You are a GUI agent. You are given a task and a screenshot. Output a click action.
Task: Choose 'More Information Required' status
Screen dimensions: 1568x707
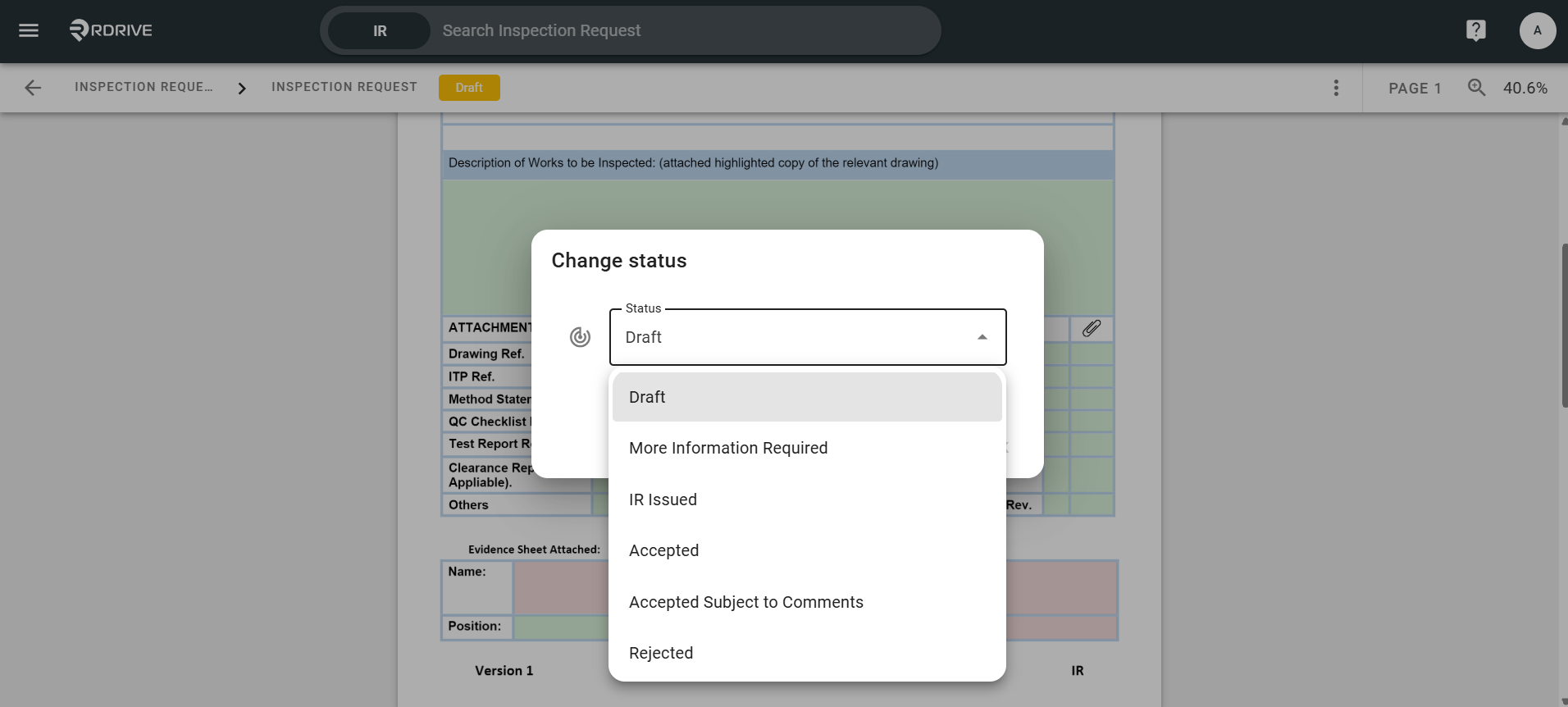tap(807, 448)
